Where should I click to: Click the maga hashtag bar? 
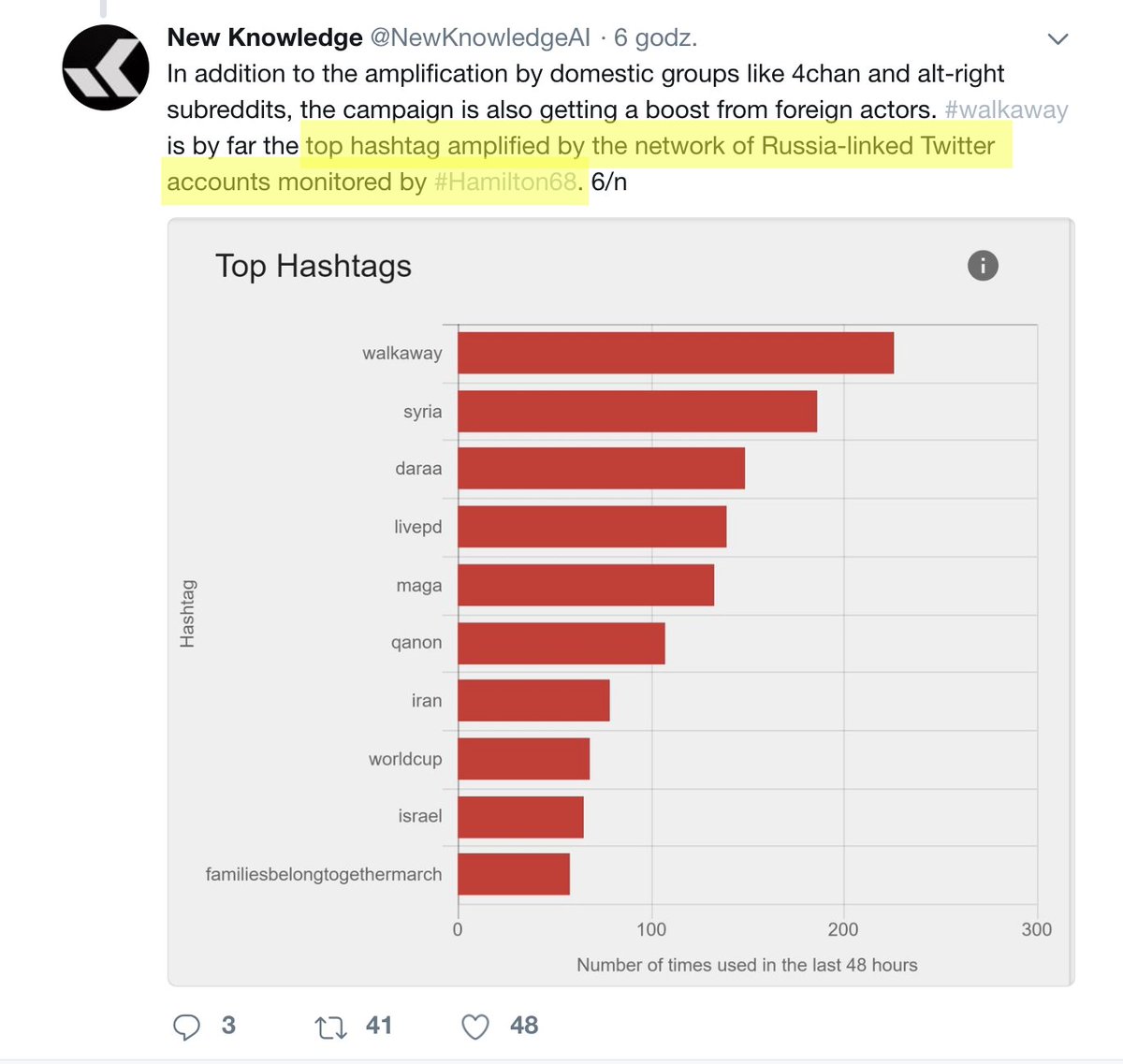coord(586,585)
